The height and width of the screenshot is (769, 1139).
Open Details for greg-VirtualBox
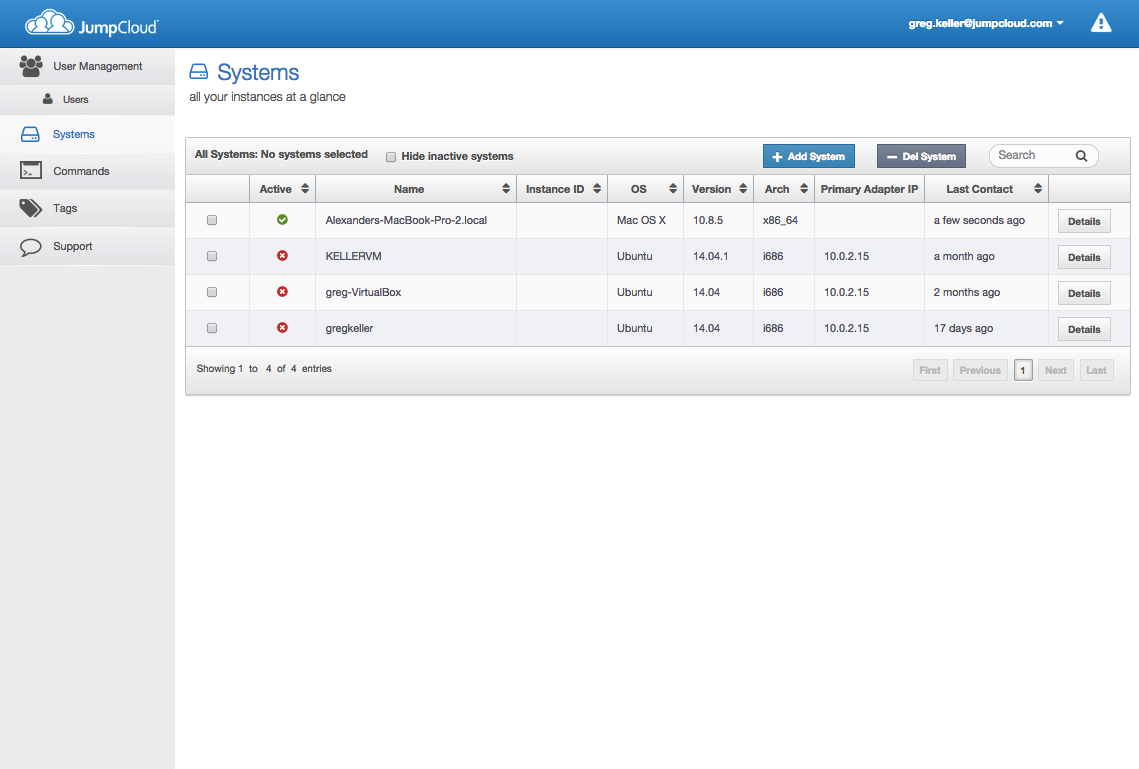tap(1084, 293)
